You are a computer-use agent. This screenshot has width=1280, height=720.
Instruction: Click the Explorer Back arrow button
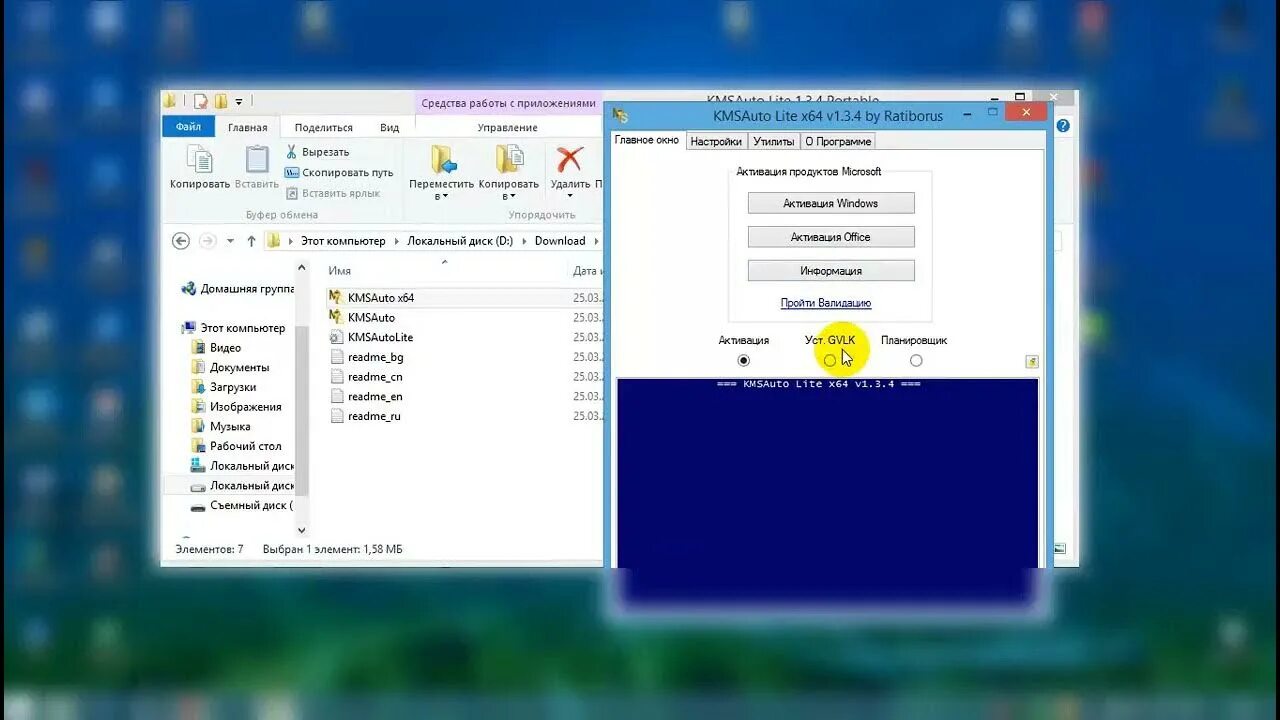[x=181, y=241]
